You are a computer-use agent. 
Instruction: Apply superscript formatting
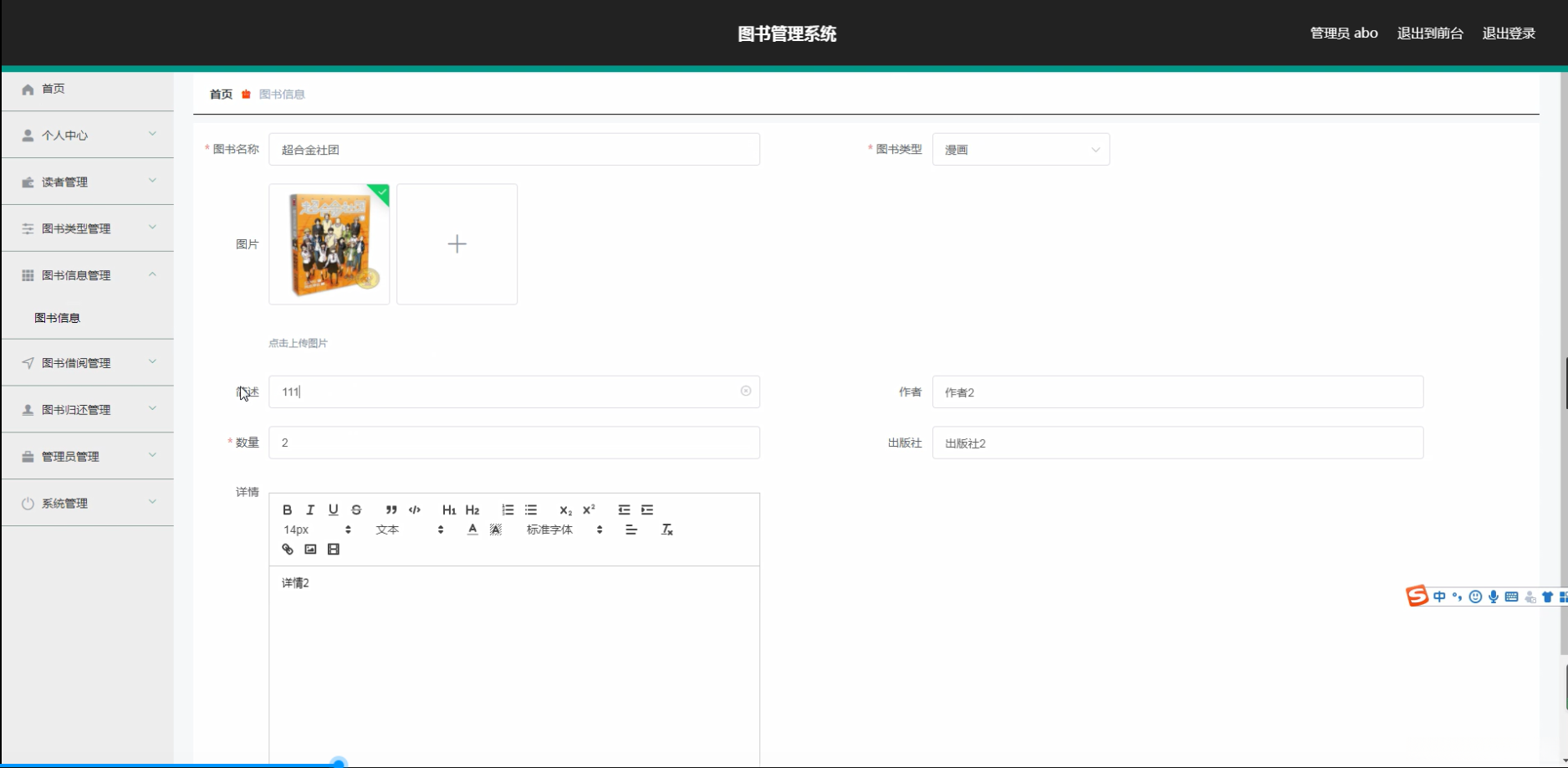pyautogui.click(x=589, y=509)
